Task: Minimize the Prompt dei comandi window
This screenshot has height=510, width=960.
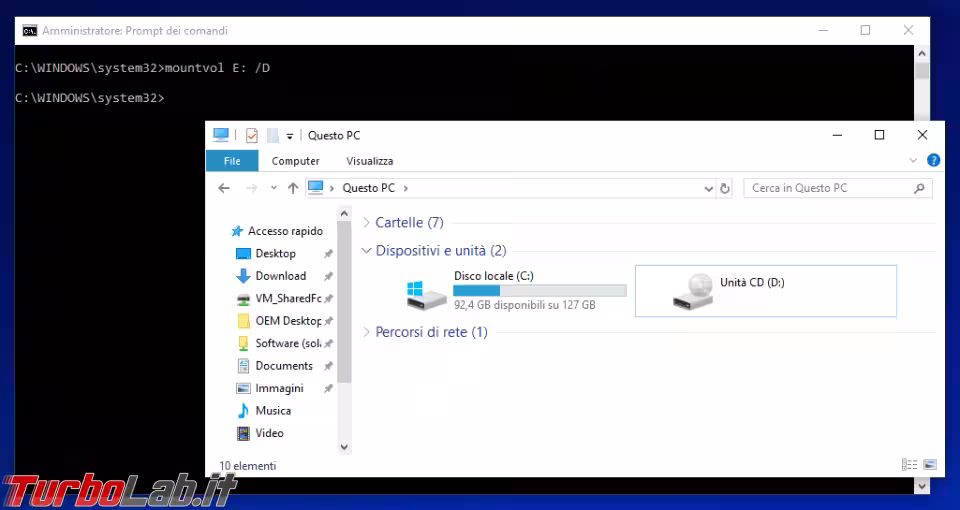Action: pyautogui.click(x=823, y=30)
